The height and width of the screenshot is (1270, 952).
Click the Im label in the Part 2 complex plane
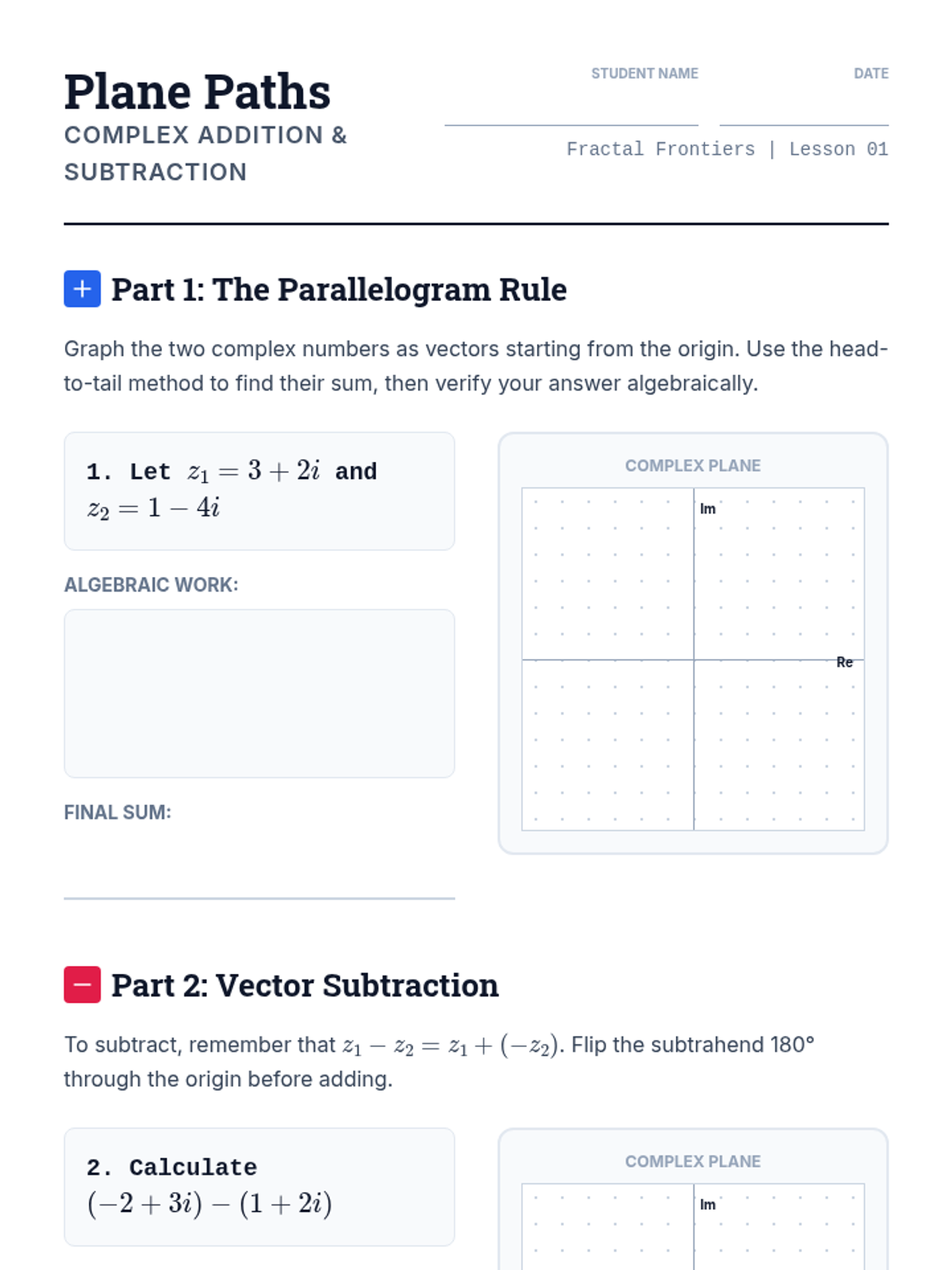coord(708,1205)
